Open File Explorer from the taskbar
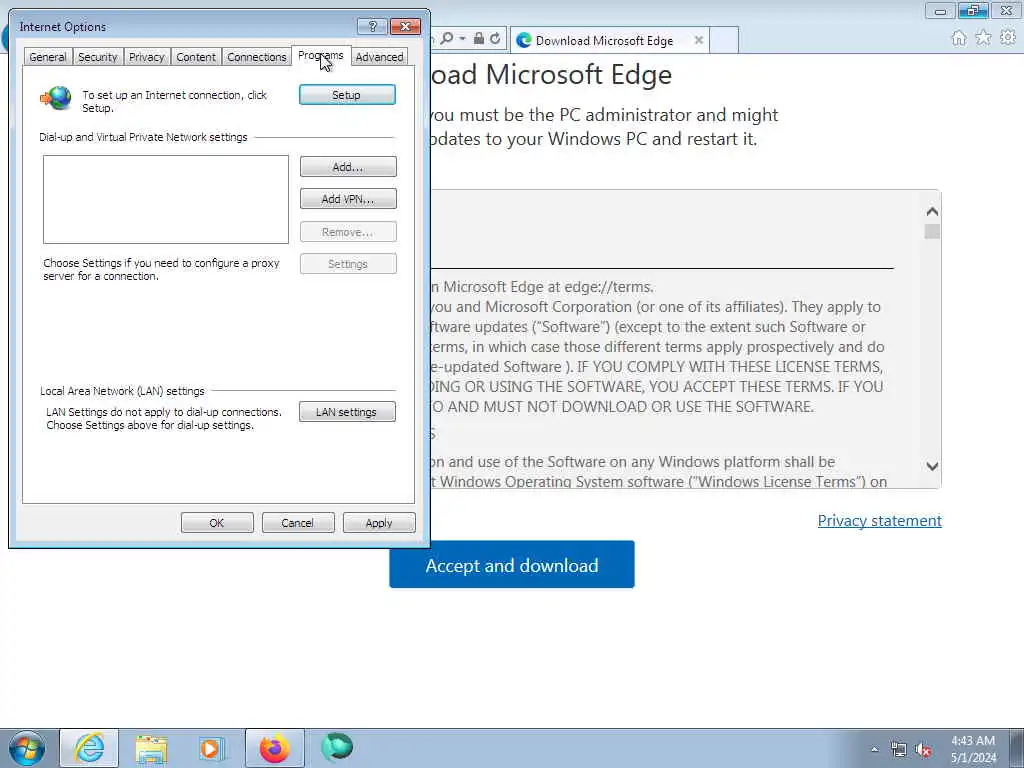Screen dimensions: 1024x768 click(x=152, y=748)
